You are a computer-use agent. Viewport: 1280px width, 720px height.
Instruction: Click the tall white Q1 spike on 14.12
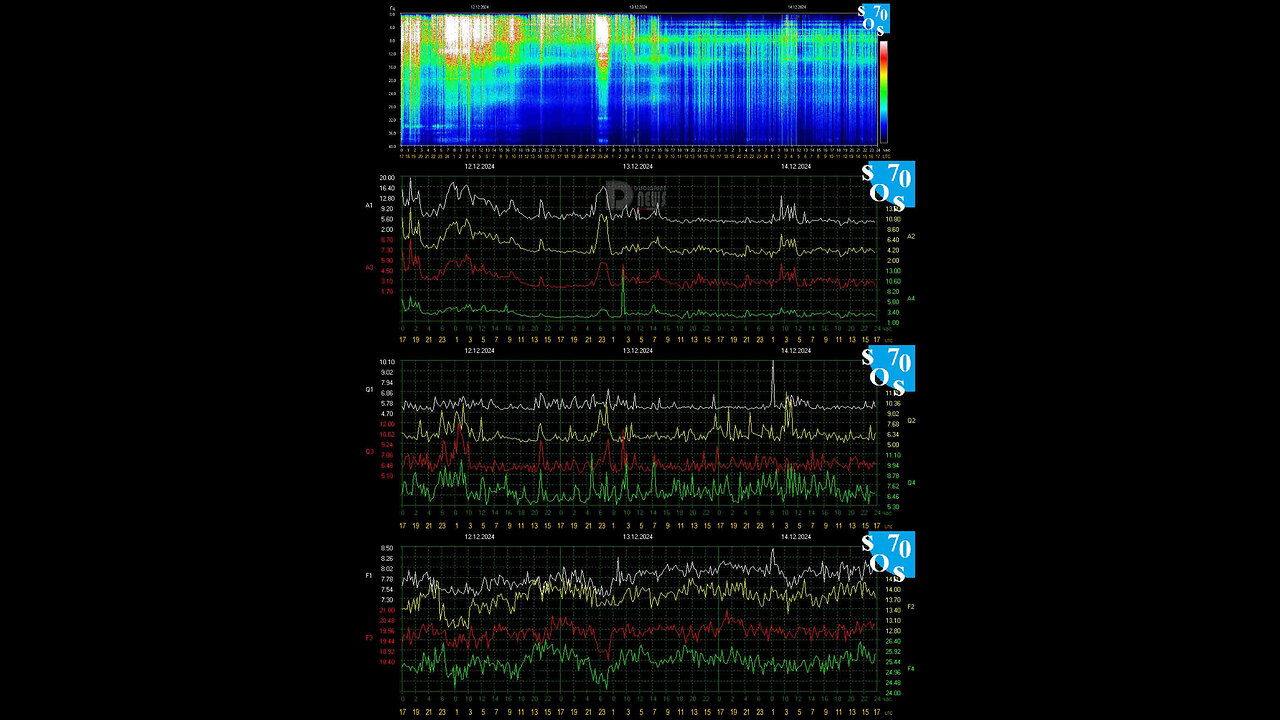pos(773,384)
